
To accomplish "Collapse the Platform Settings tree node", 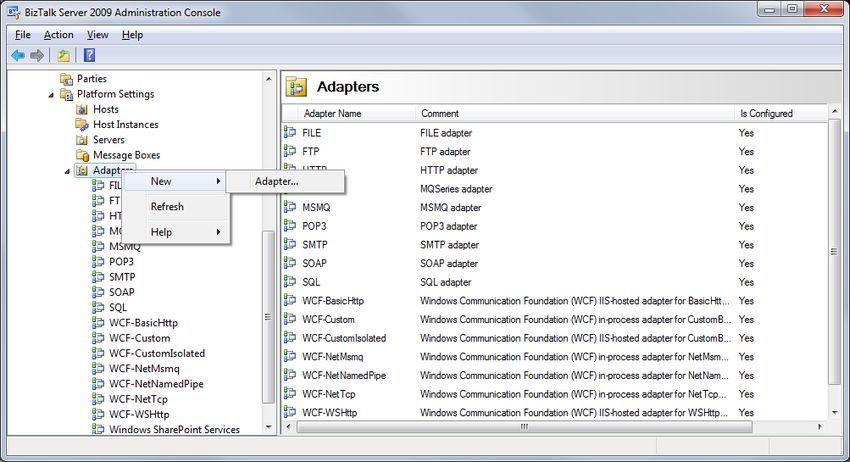I will [x=51, y=95].
